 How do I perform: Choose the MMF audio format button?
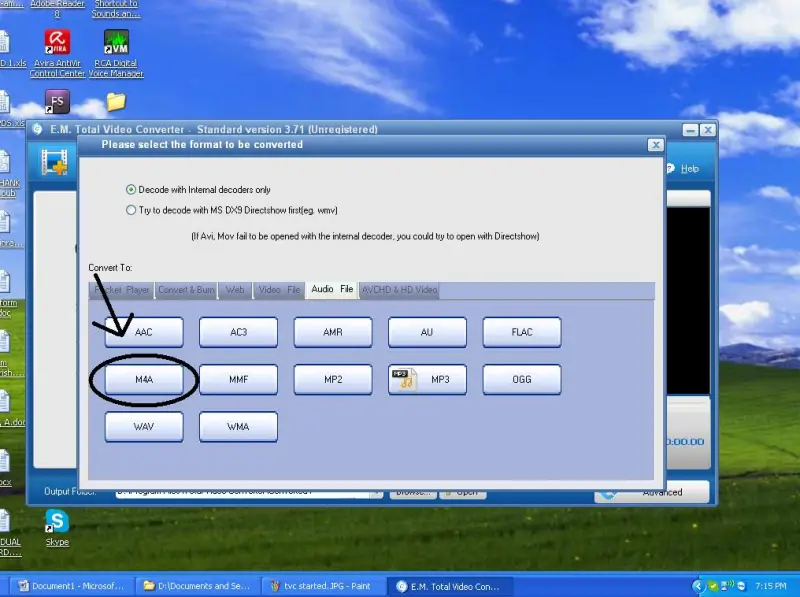[x=238, y=380]
